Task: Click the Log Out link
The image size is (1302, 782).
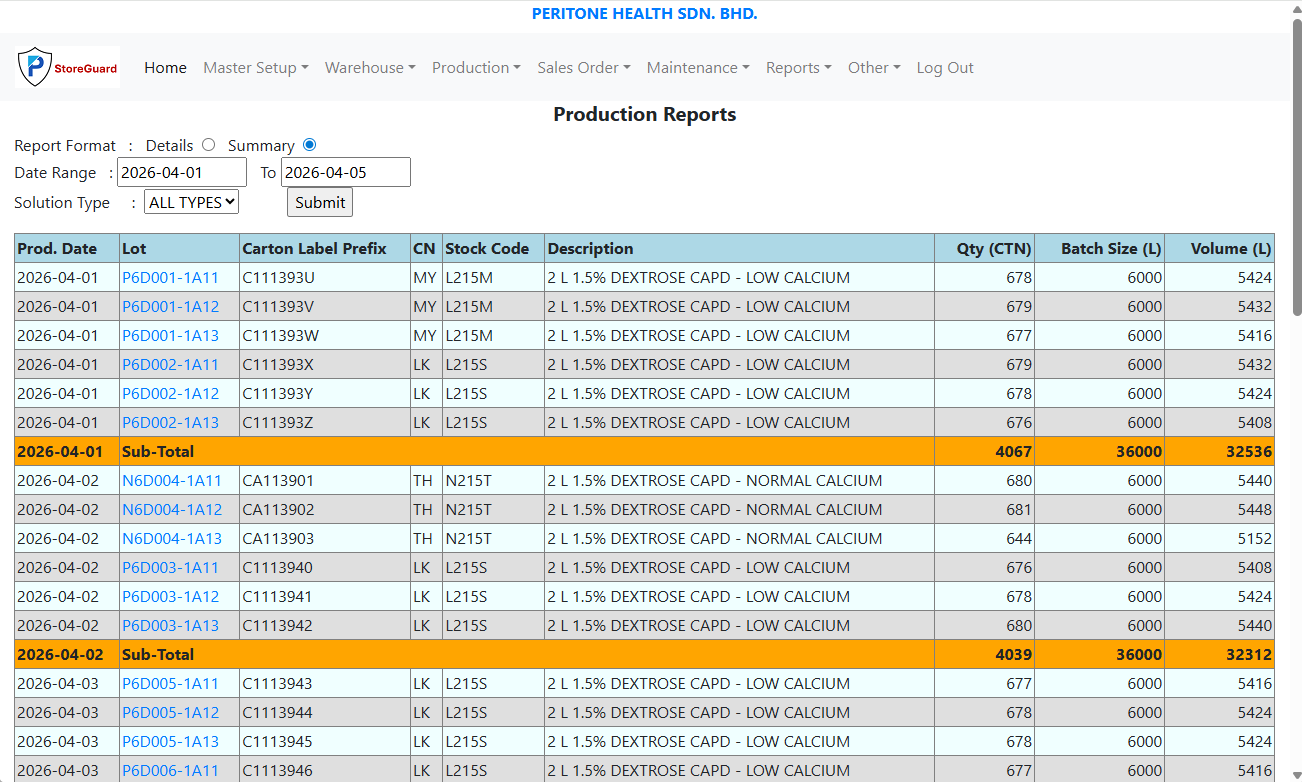Action: 944,68
